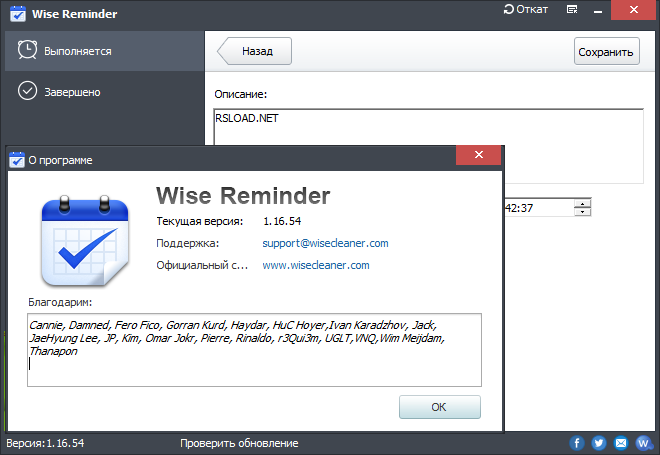
Task: Click the version number 1.16.54 in About dialog
Action: [x=282, y=221]
